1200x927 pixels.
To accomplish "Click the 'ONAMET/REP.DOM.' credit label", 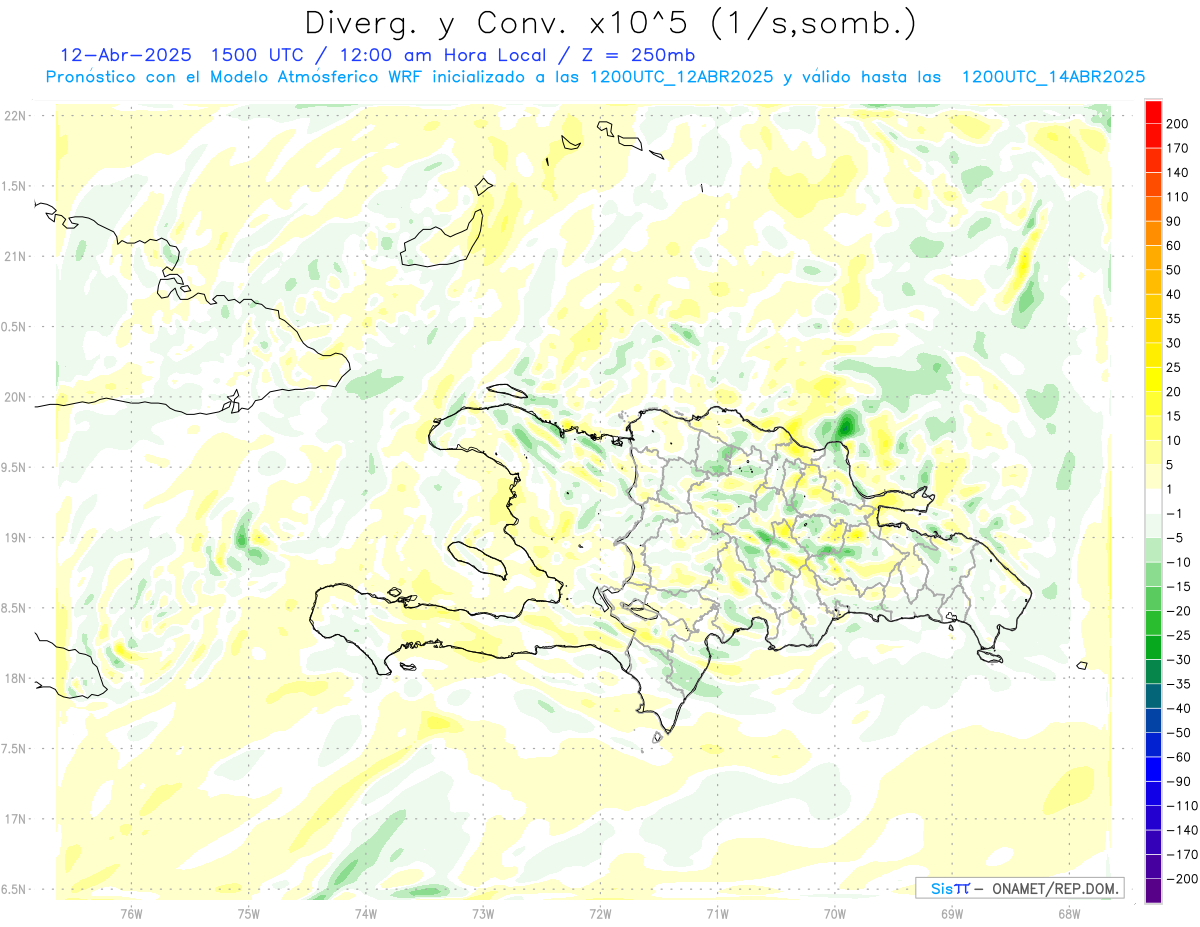I will point(1054,888).
